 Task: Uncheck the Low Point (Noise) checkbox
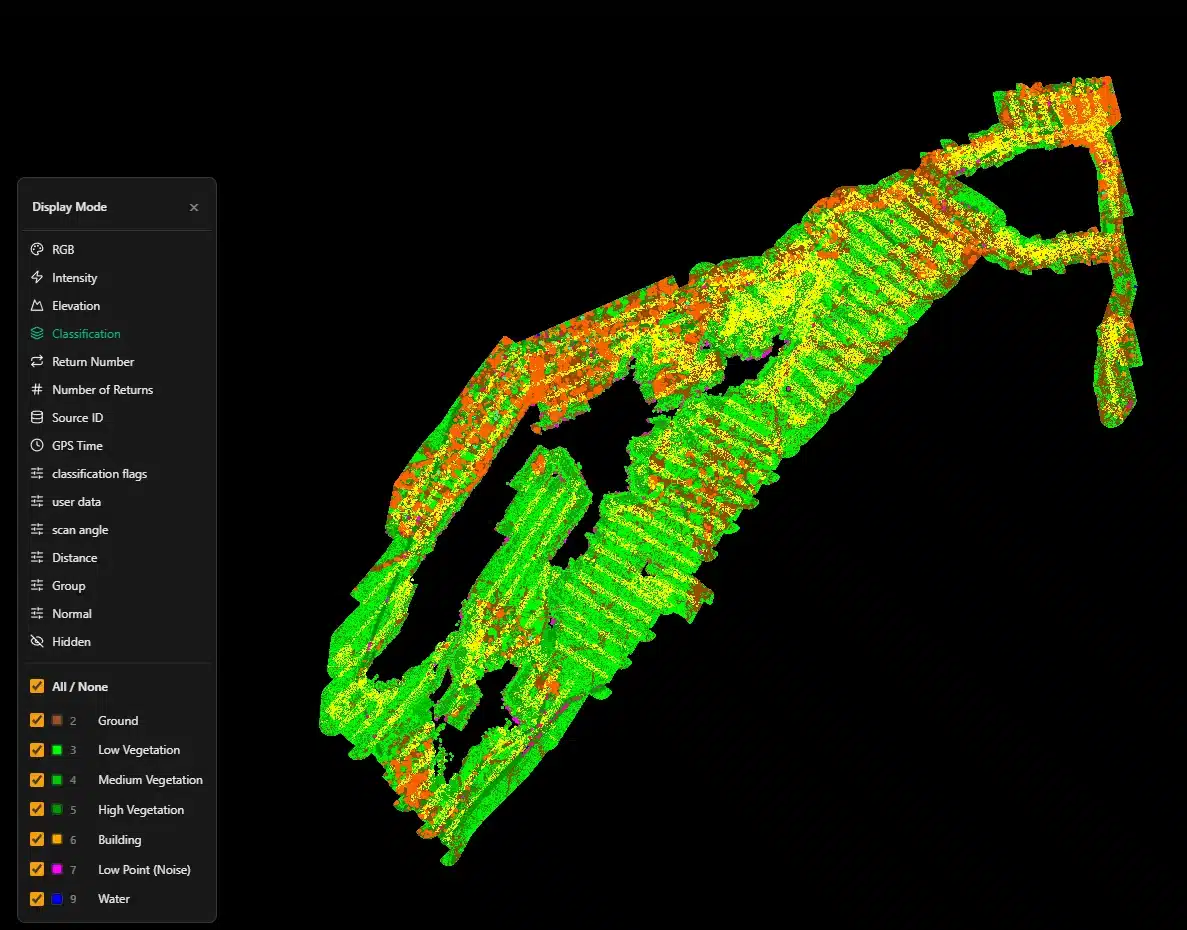click(36, 869)
